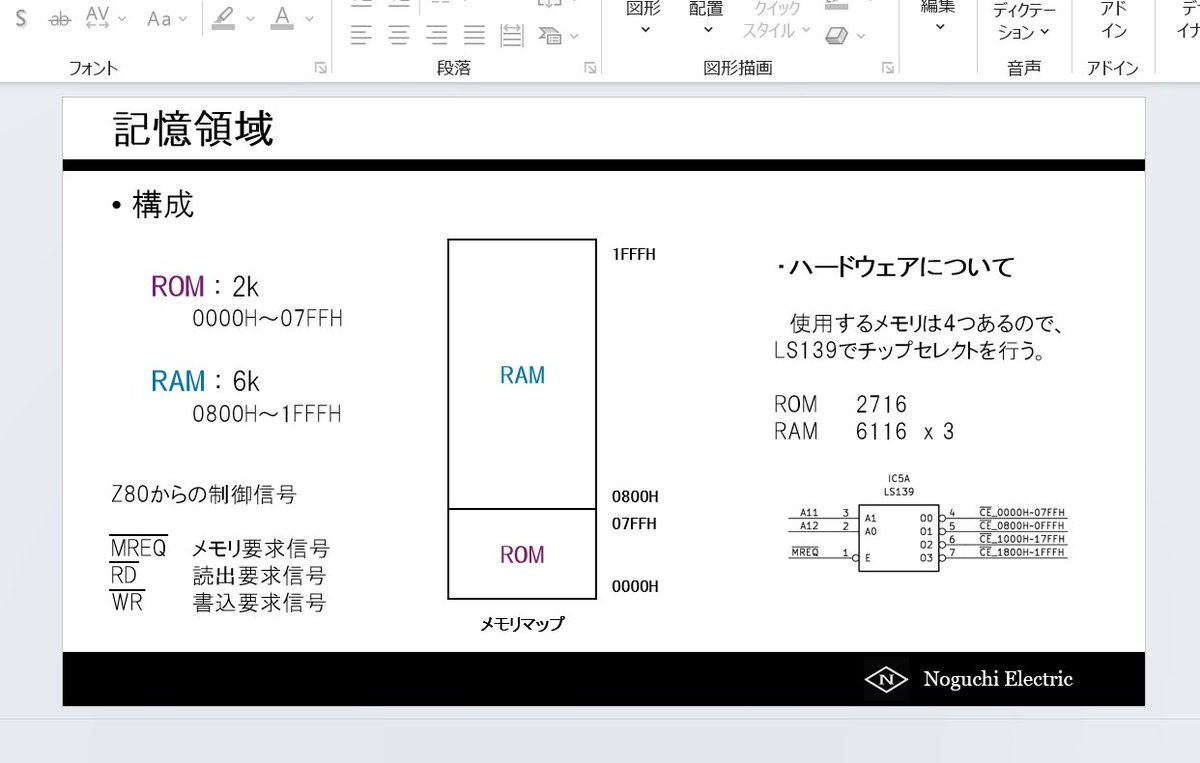
Task: Open クイックスタイル quick styles
Action: click(x=777, y=20)
